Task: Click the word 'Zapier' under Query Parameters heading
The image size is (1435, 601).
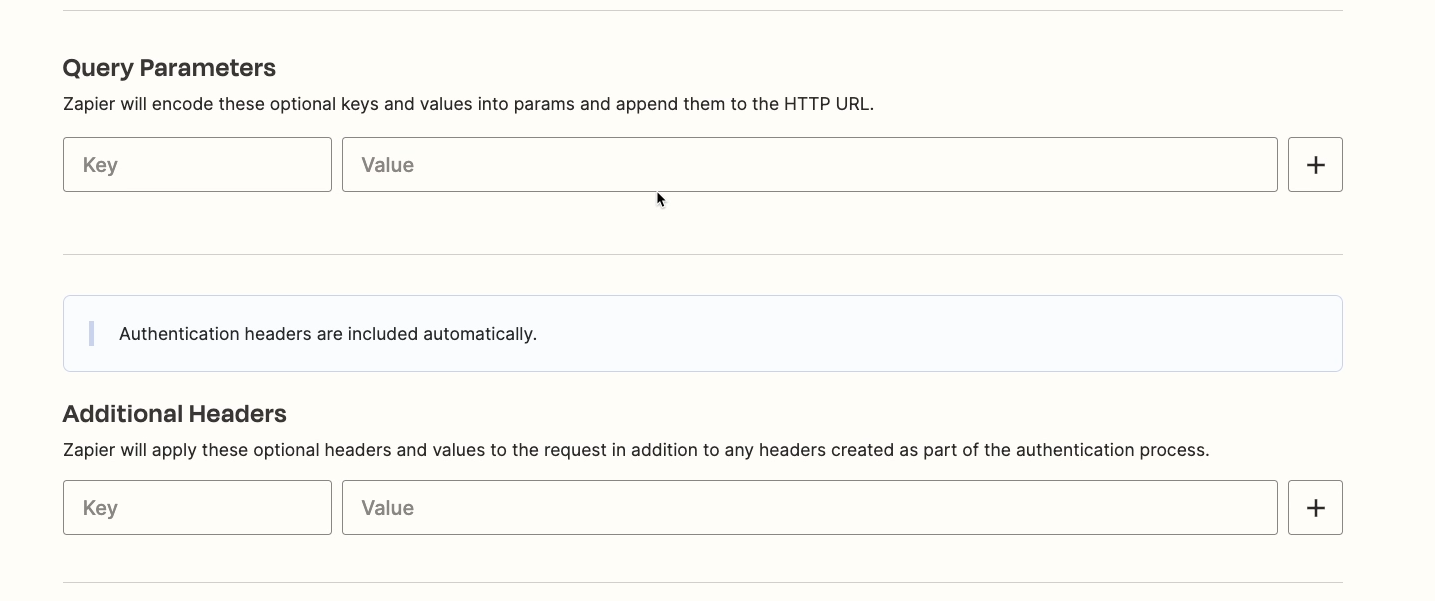Action: [x=89, y=104]
